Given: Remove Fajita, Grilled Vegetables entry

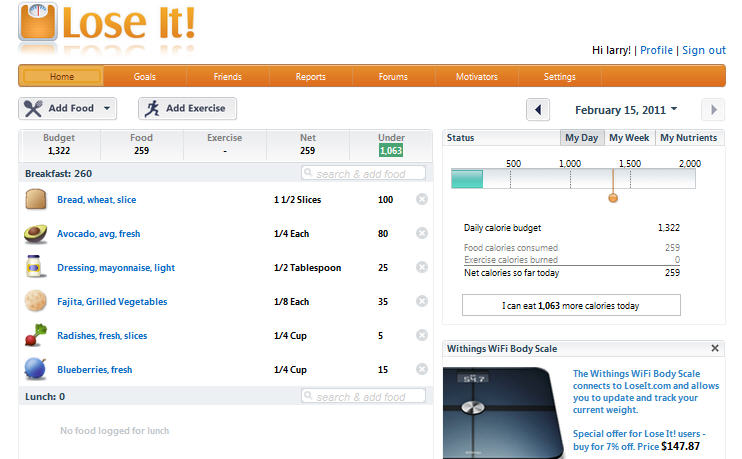Looking at the screenshot, I should tap(422, 301).
